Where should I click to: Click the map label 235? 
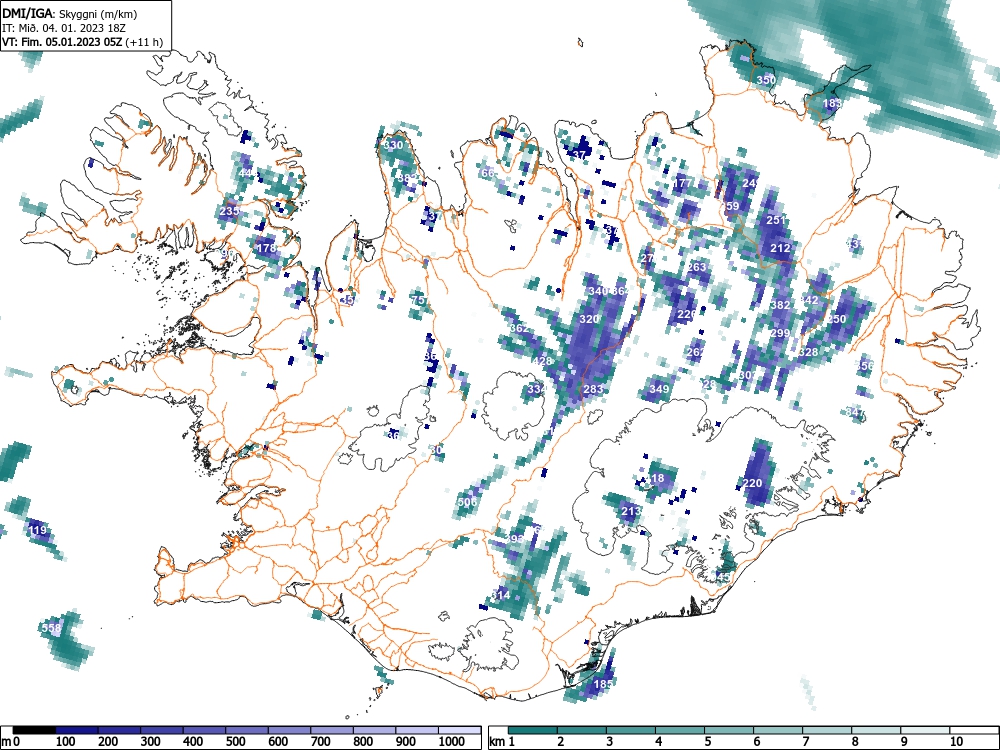229,211
